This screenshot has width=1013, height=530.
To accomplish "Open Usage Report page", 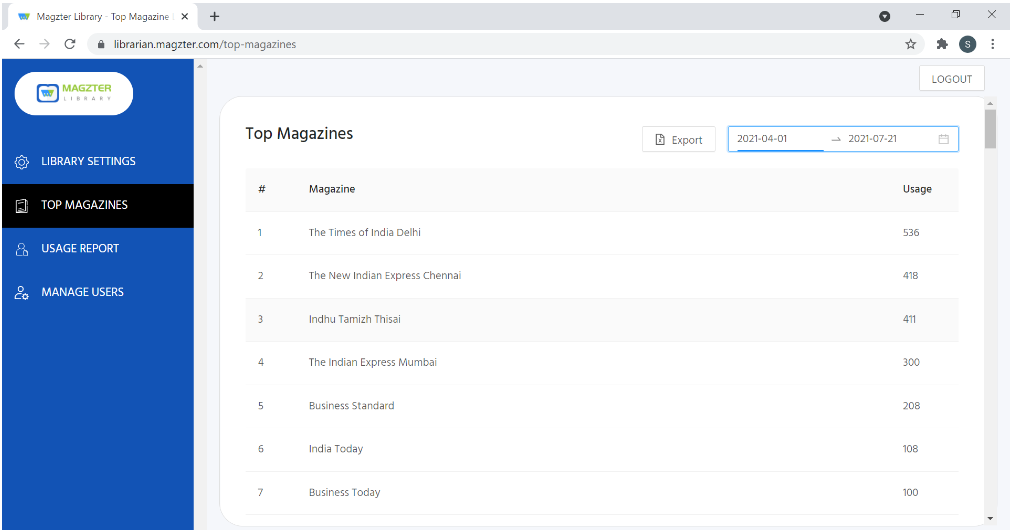I will tap(98, 249).
